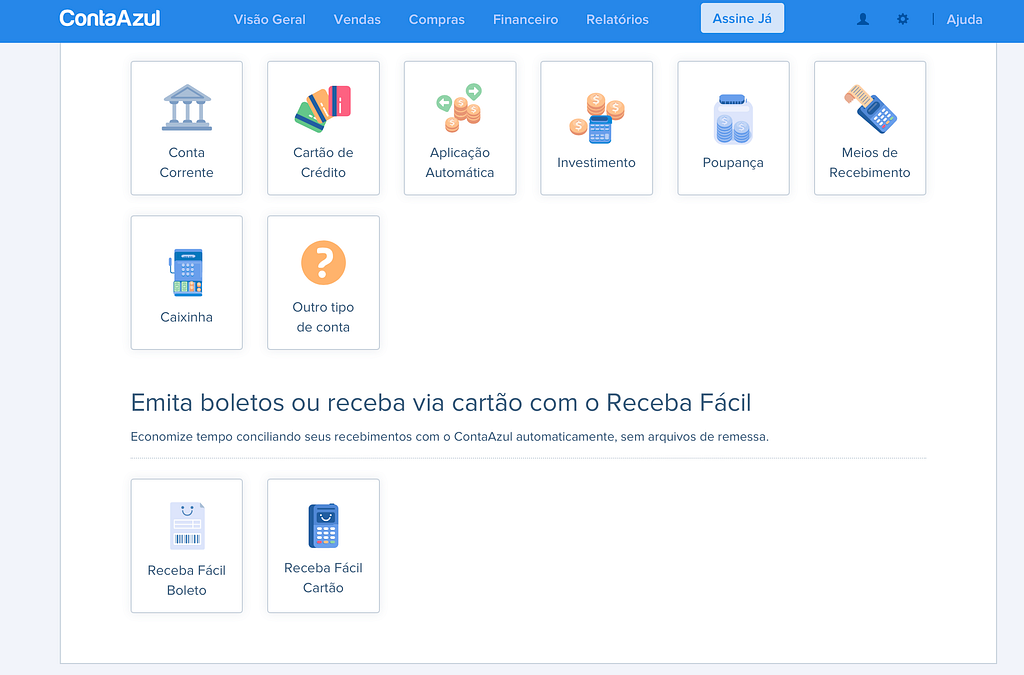The image size is (1024, 675).
Task: Select the Investimento calculator icon
Action: pos(596,118)
